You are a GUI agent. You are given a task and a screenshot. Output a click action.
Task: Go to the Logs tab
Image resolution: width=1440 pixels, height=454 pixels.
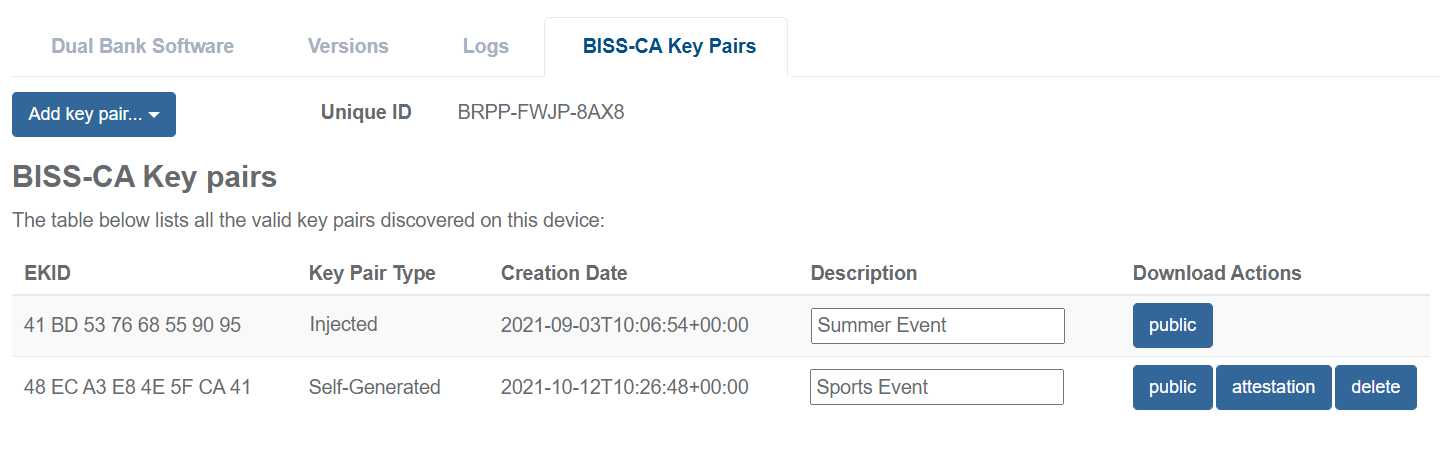(486, 46)
